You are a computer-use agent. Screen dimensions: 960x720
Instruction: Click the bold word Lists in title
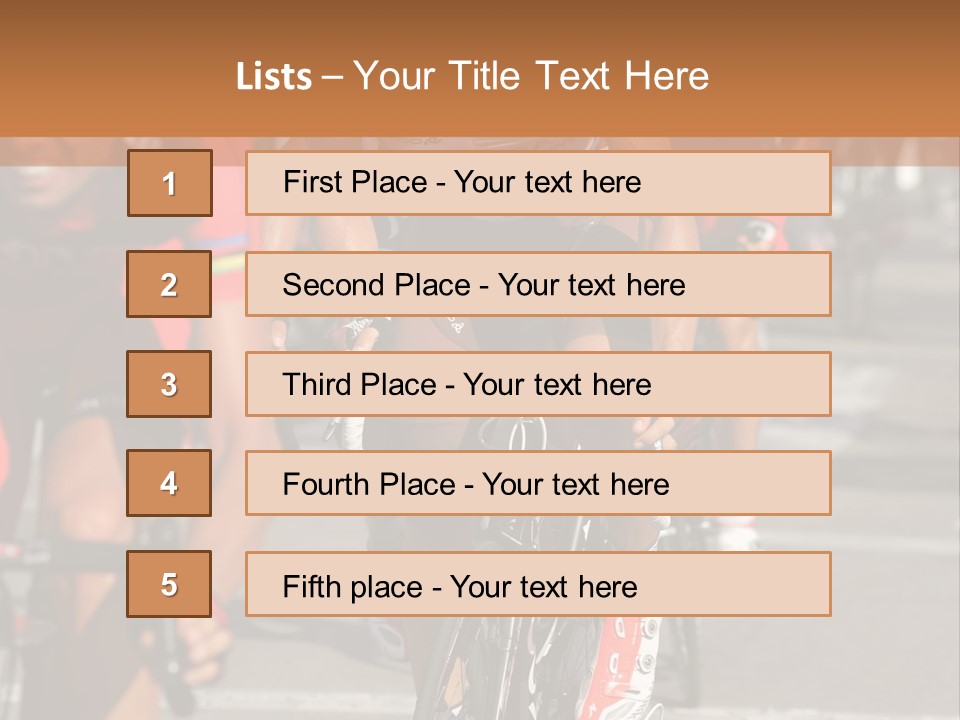coord(273,77)
